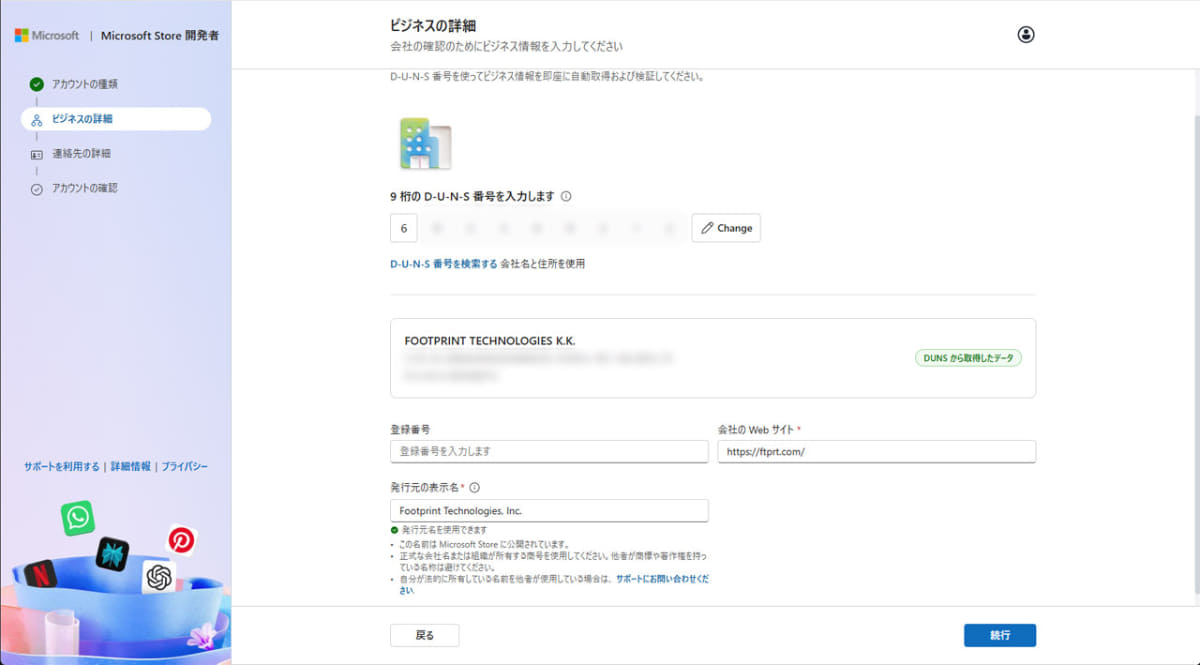Click the 登録番号 input field

pyautogui.click(x=549, y=451)
